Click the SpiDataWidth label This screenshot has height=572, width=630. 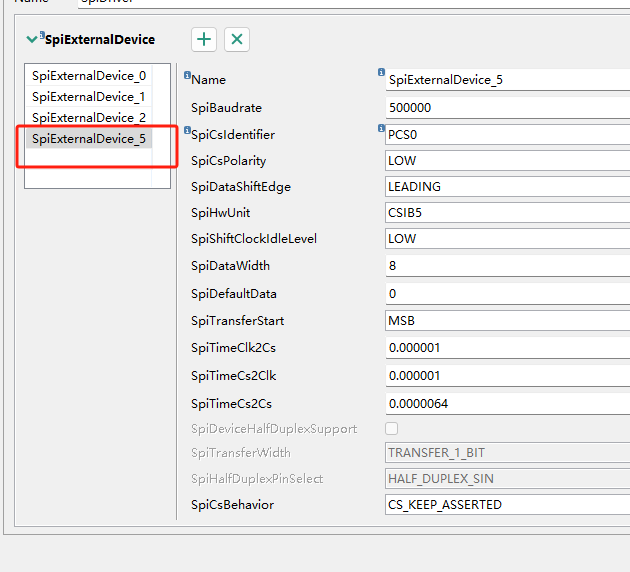pos(230,266)
